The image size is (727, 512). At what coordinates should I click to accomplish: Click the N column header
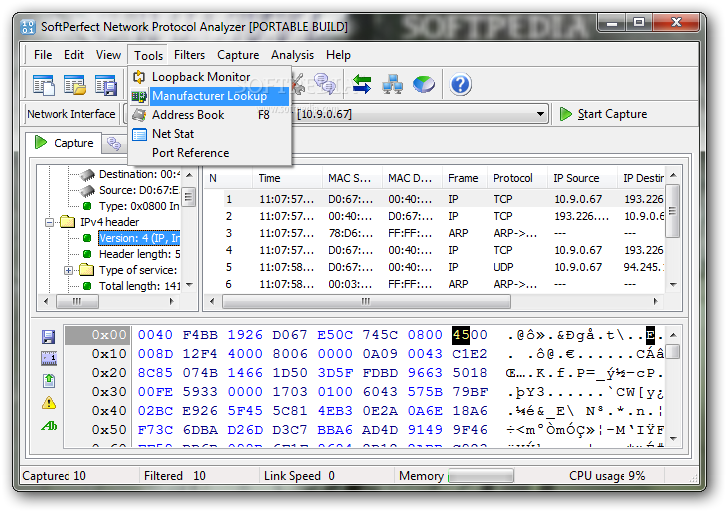[229, 178]
